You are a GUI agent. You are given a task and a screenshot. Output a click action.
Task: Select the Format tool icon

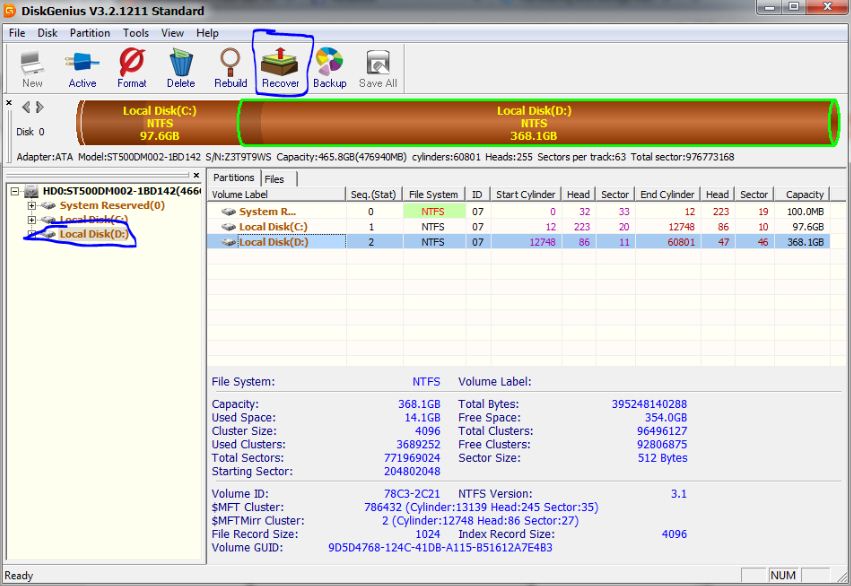(131, 68)
